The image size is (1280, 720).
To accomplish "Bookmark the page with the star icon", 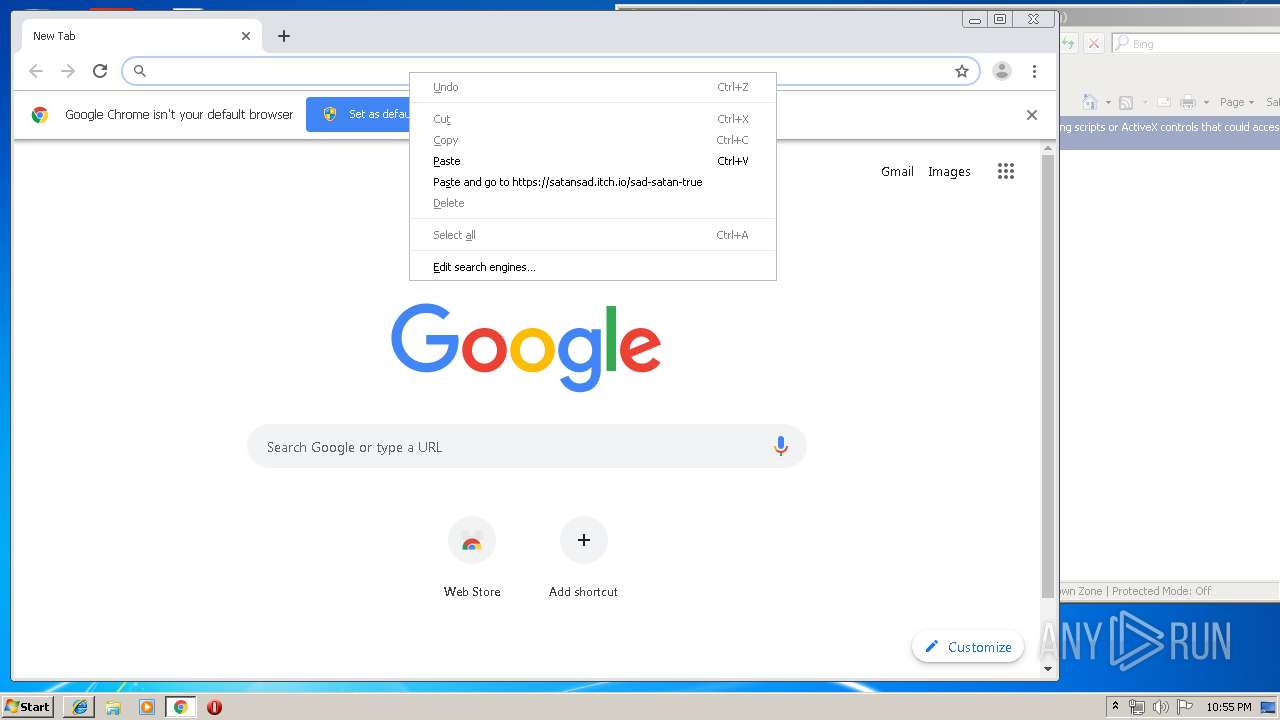I will point(962,71).
